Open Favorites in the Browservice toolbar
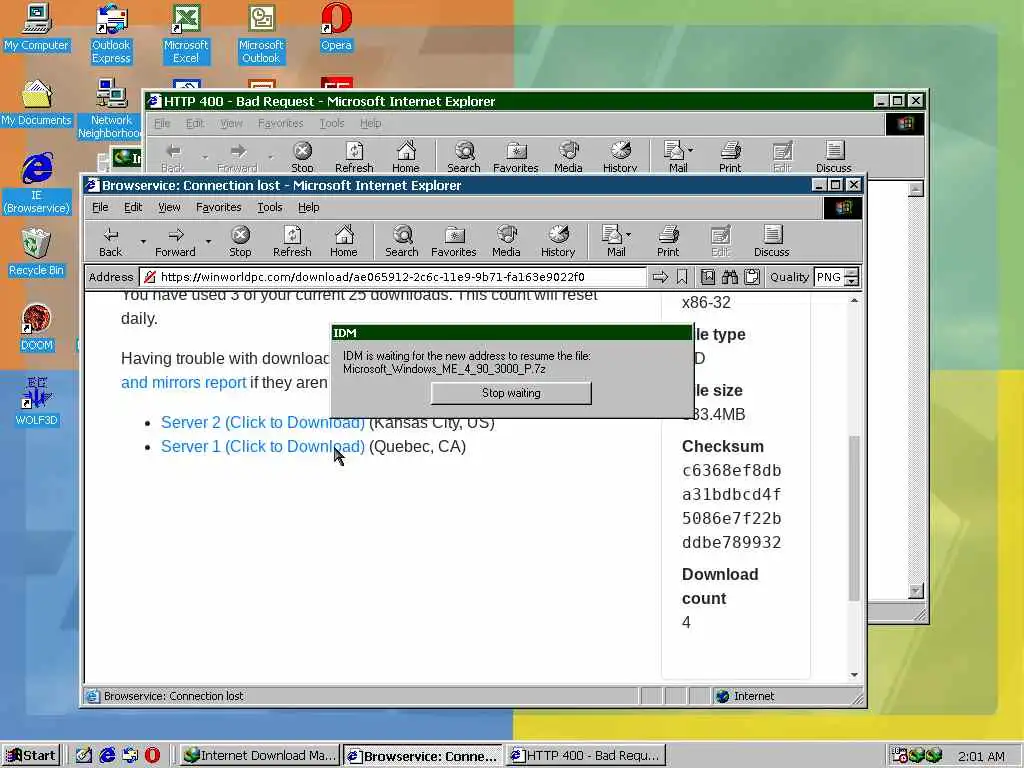Image resolution: width=1024 pixels, height=768 pixels. pyautogui.click(x=453, y=241)
